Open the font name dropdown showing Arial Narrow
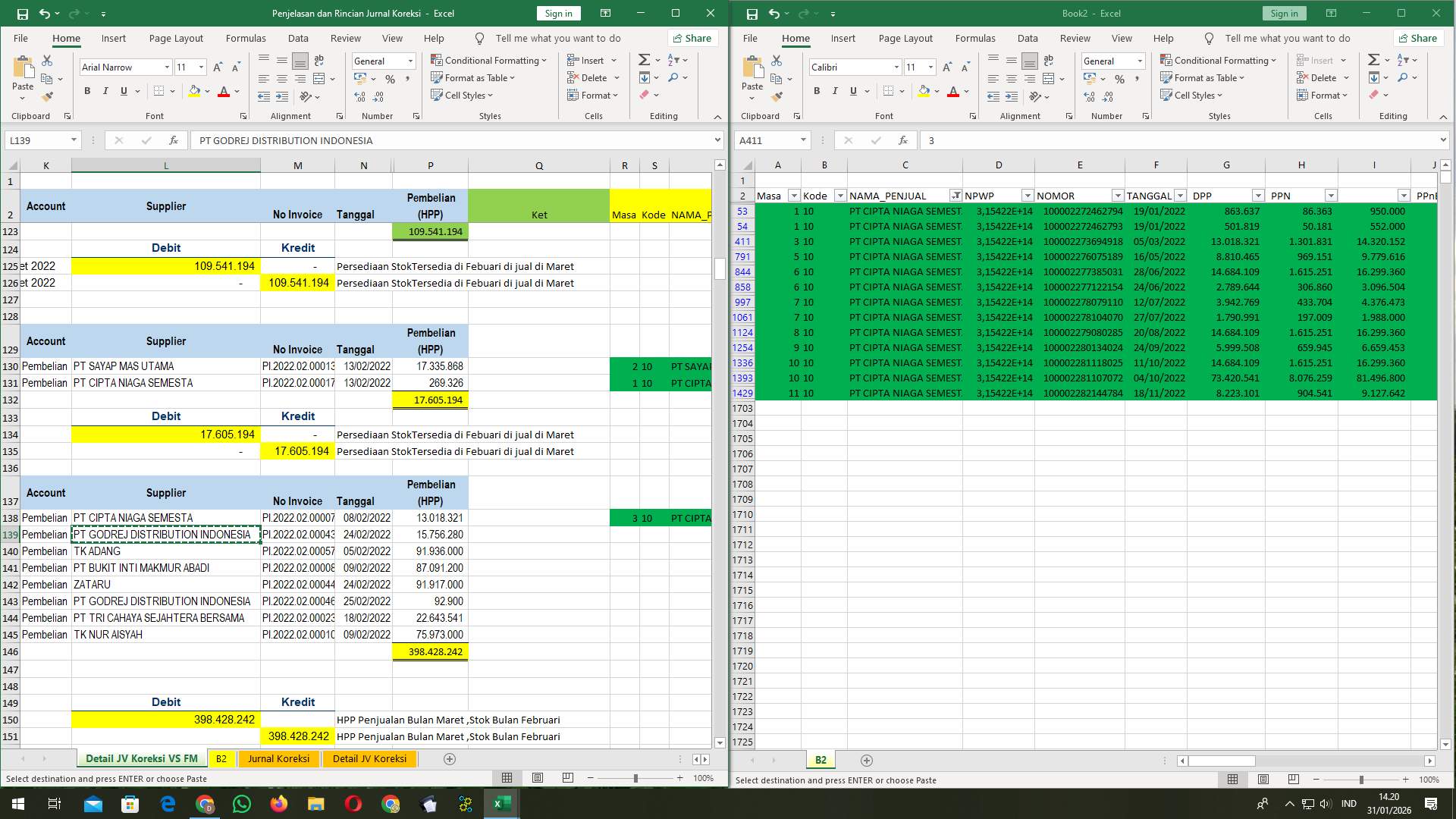This screenshot has width=1456, height=819. pos(168,67)
